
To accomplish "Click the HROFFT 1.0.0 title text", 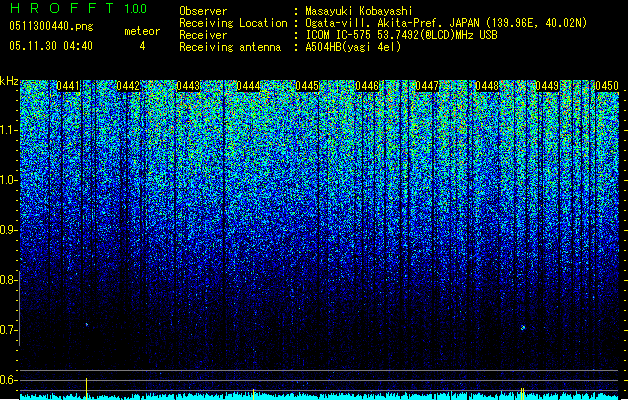I will (78, 8).
